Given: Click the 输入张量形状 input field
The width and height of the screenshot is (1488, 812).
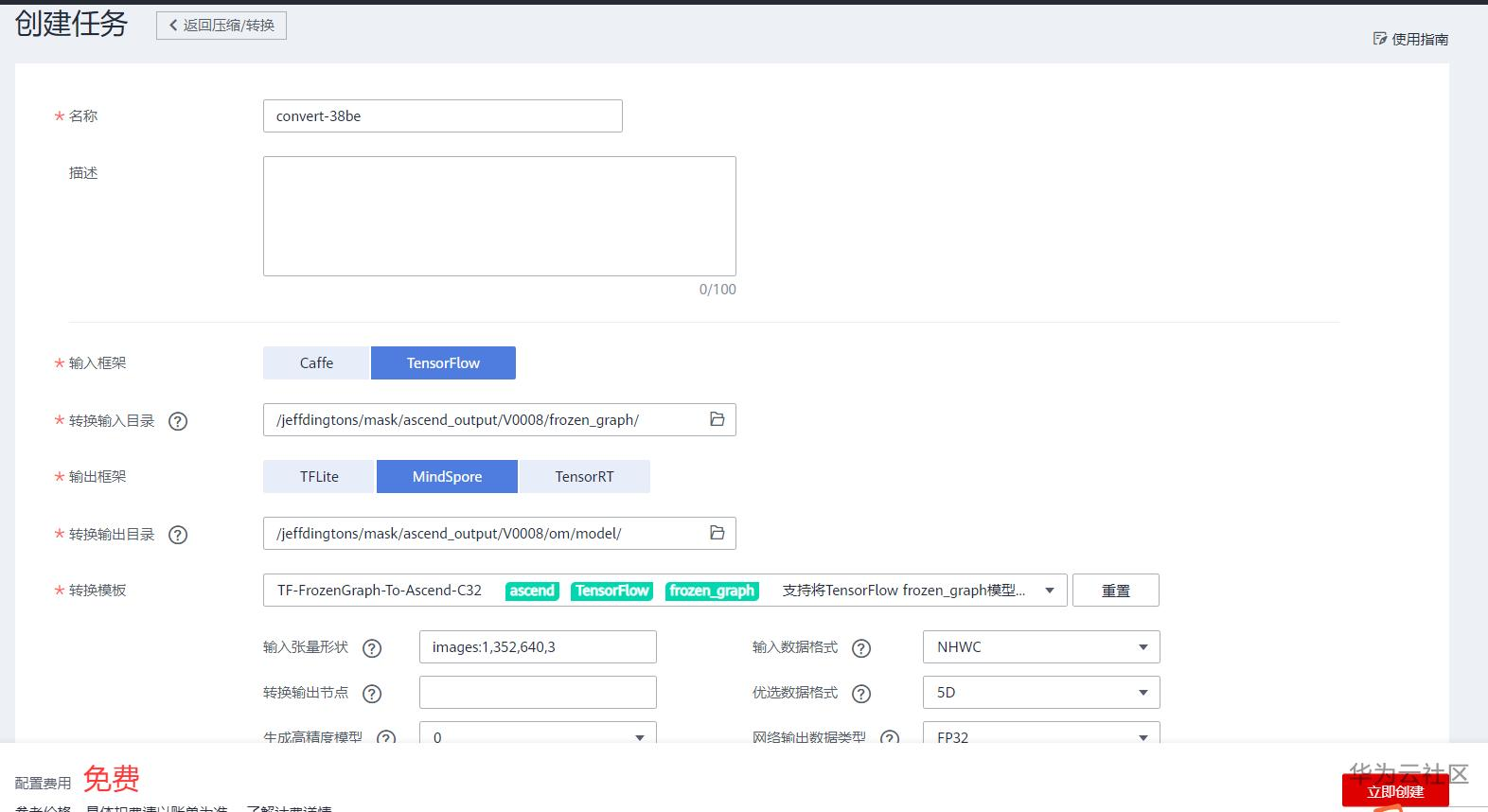Looking at the screenshot, I should (538, 647).
